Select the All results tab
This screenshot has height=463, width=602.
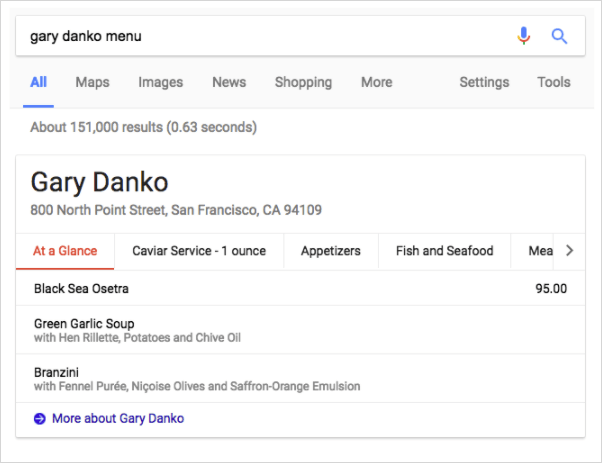38,82
